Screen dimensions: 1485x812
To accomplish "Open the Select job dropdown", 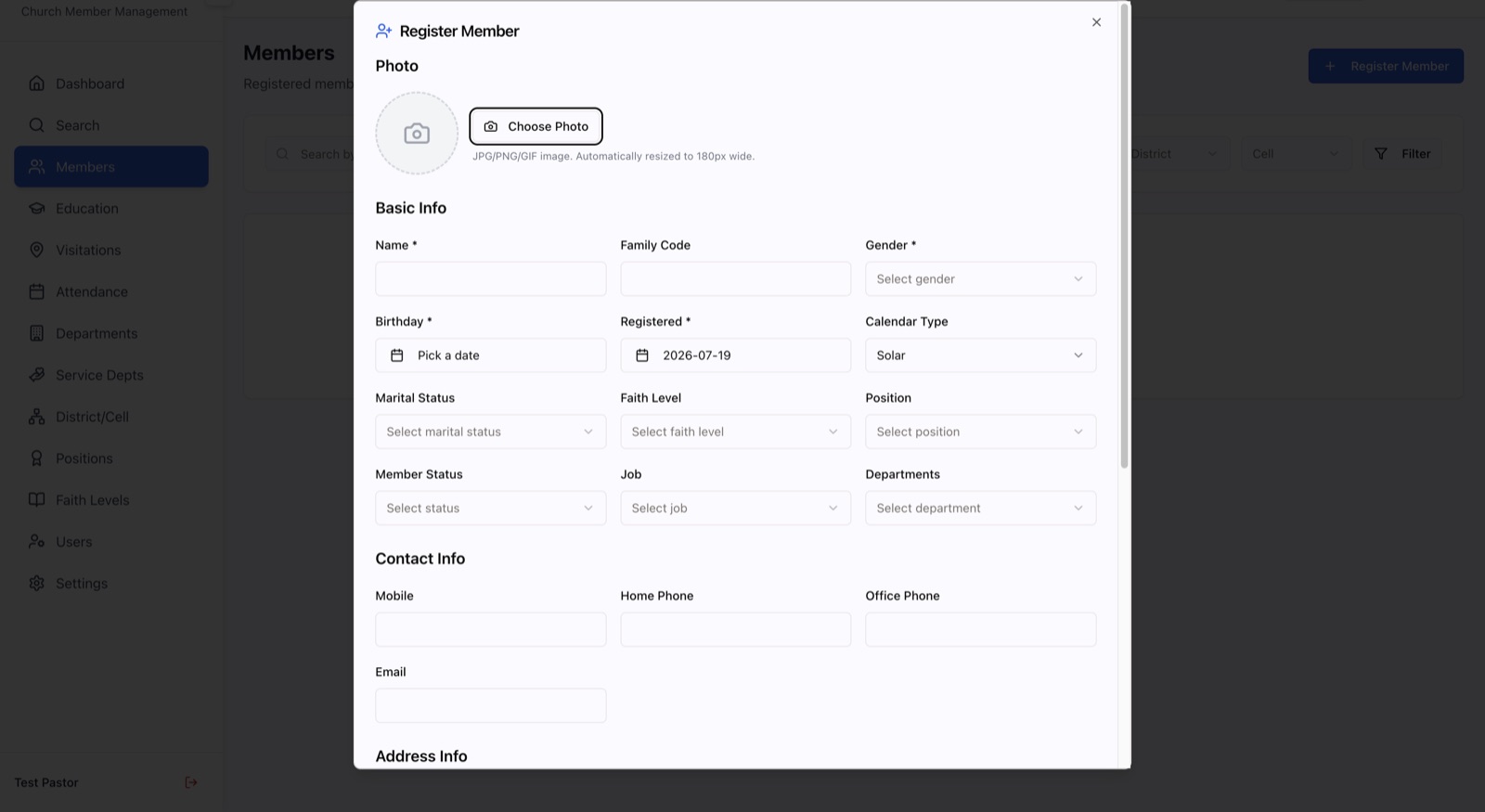I will tap(735, 508).
